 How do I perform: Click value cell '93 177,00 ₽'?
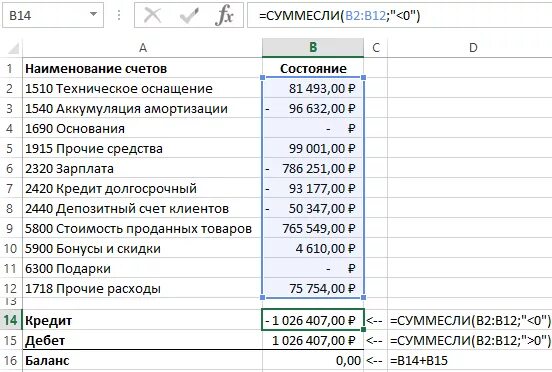313,189
